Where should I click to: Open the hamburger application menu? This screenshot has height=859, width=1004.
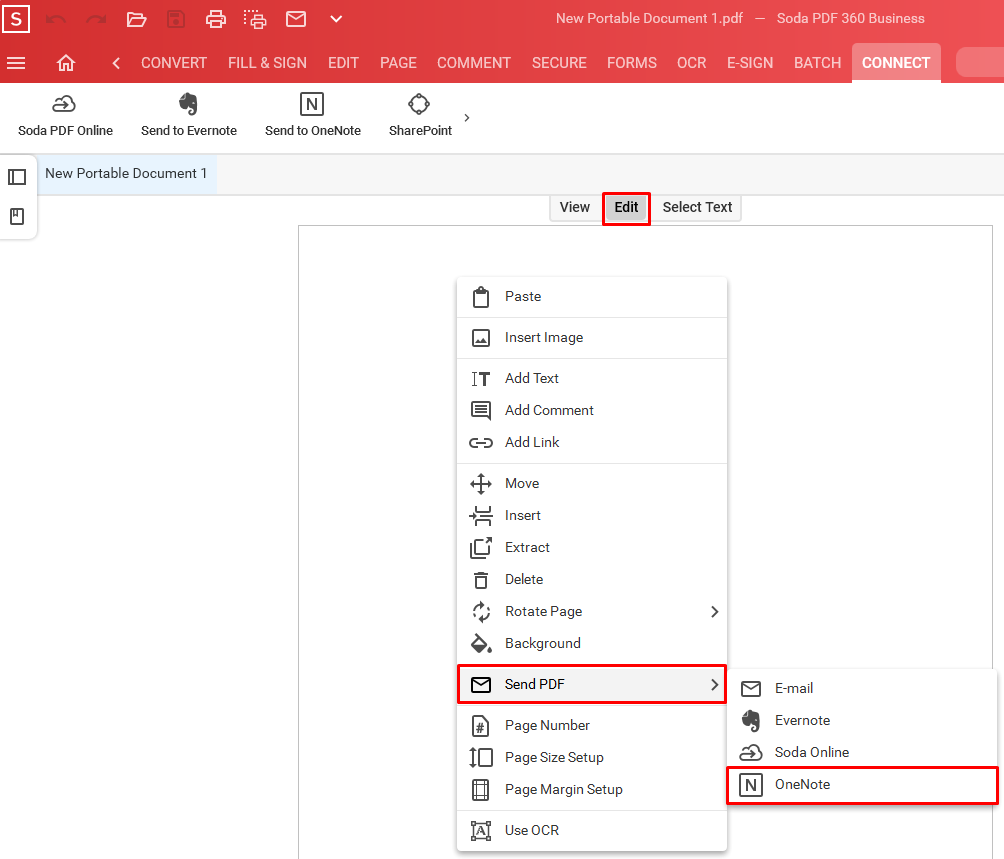[x=16, y=63]
